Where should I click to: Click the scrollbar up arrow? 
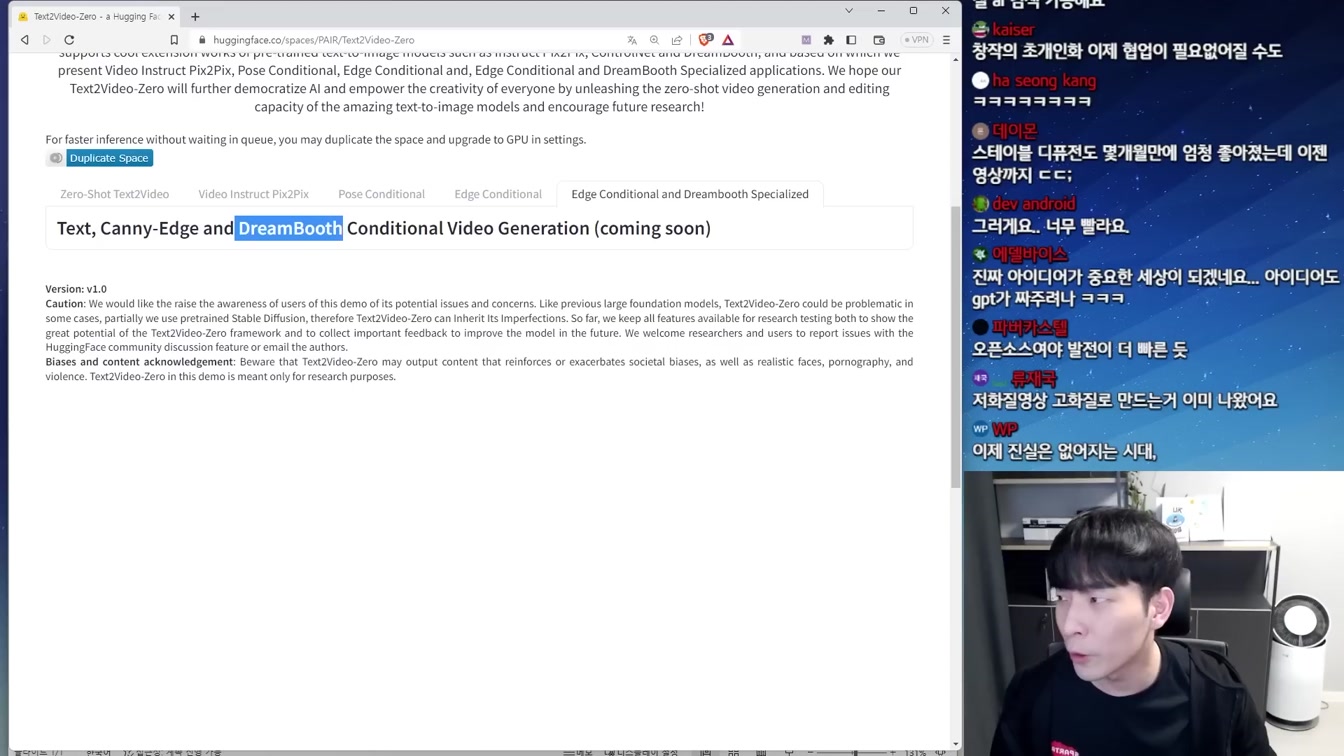point(955,59)
